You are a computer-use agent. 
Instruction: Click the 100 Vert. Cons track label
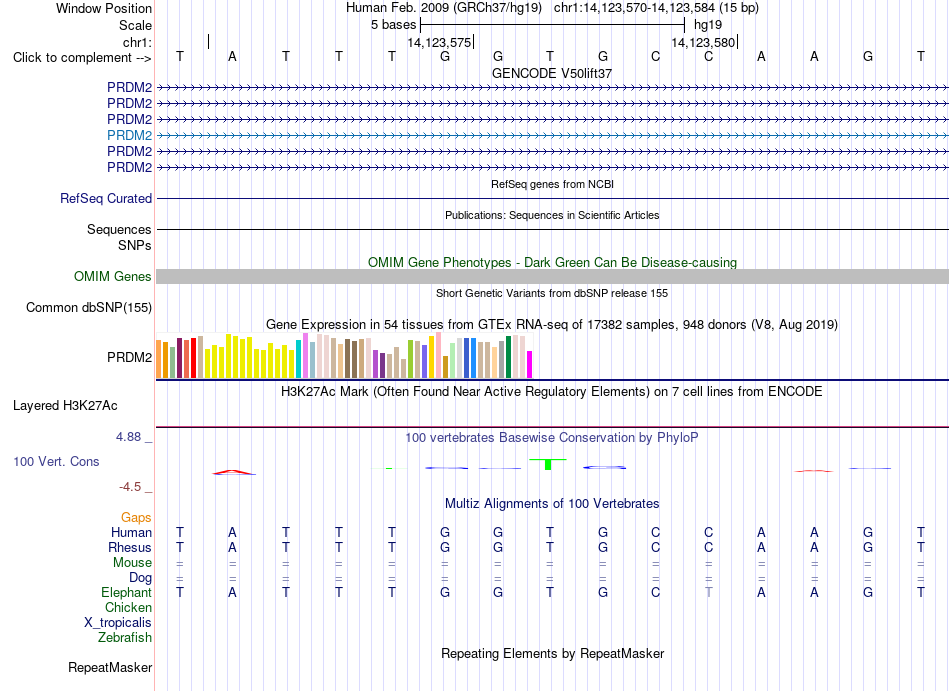(x=56, y=461)
